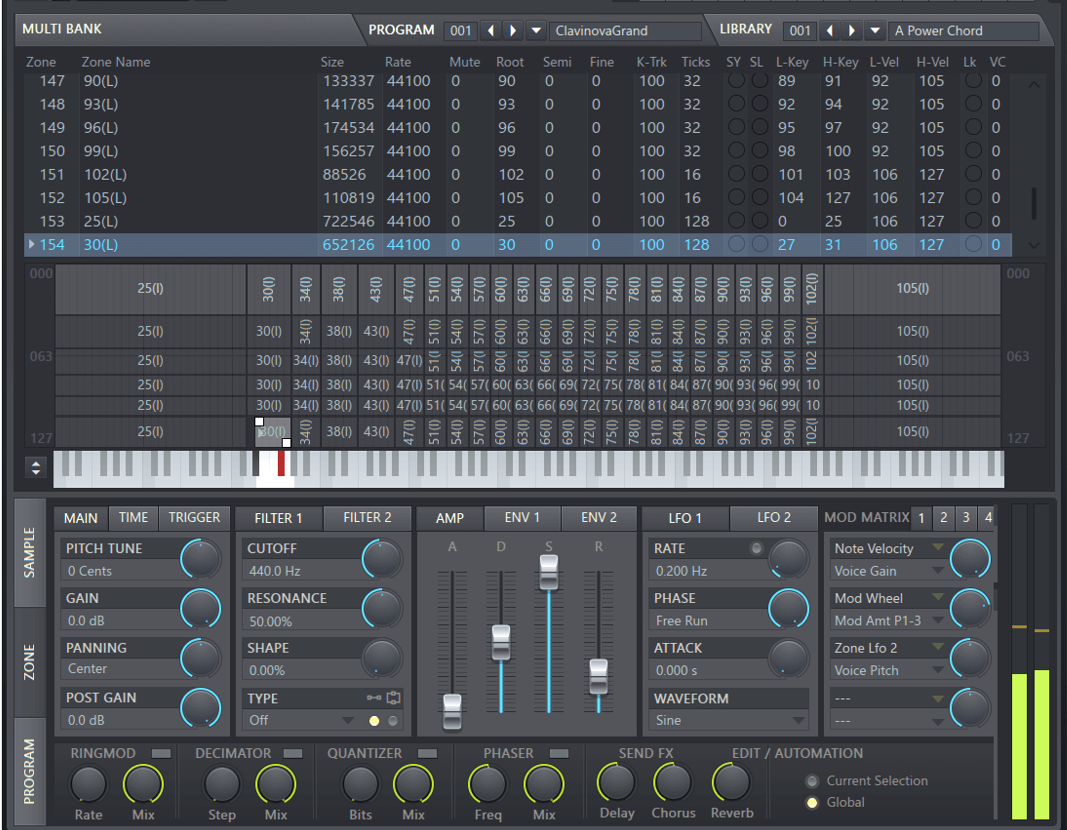Click the Send FX Chorus knob
The width and height of the screenshot is (1067, 830).
tap(672, 782)
